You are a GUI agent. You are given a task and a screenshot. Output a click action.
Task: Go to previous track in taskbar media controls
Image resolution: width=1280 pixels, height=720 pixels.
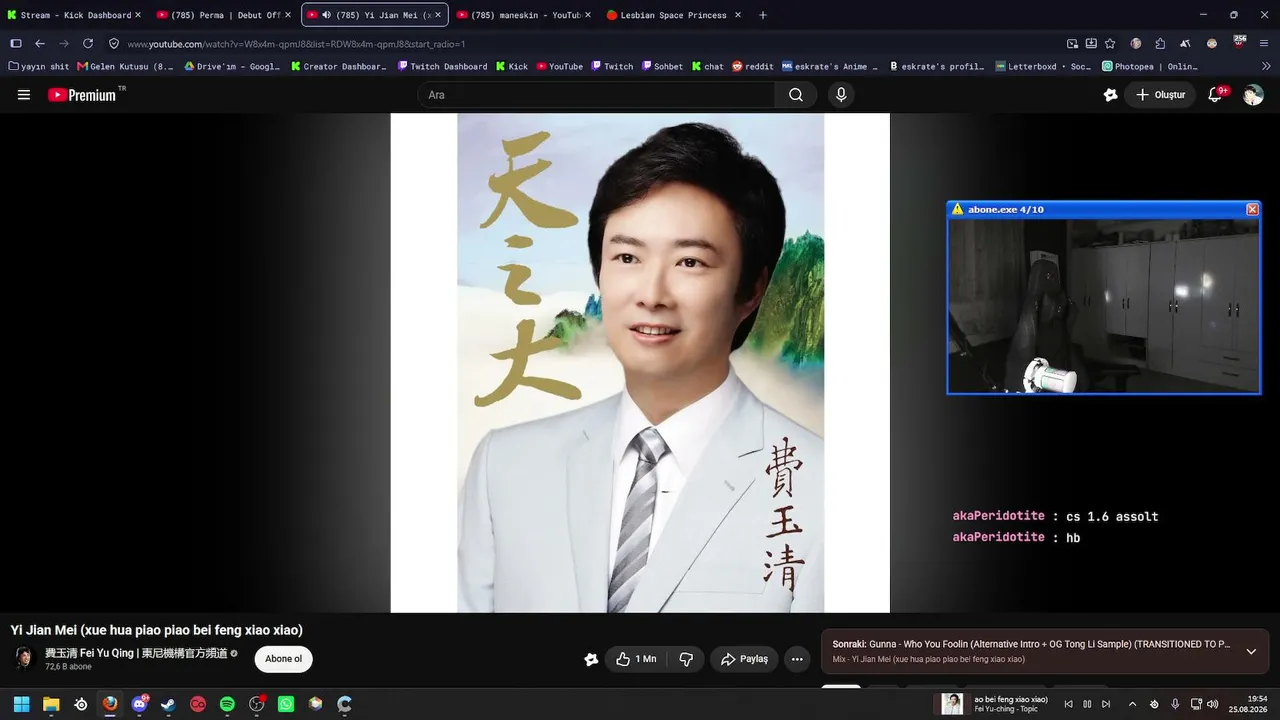coord(1068,704)
